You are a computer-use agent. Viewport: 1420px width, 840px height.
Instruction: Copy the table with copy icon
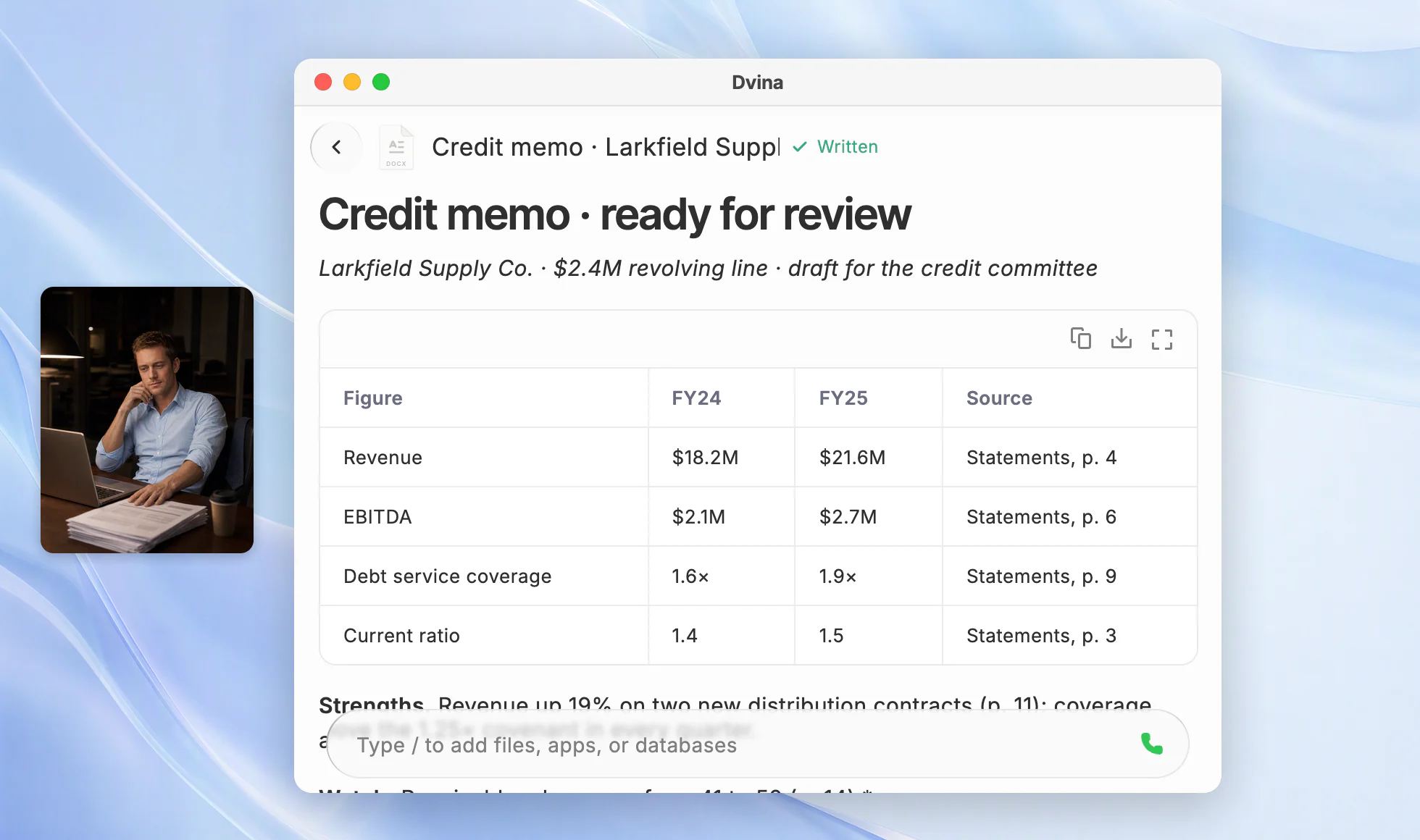coord(1081,338)
